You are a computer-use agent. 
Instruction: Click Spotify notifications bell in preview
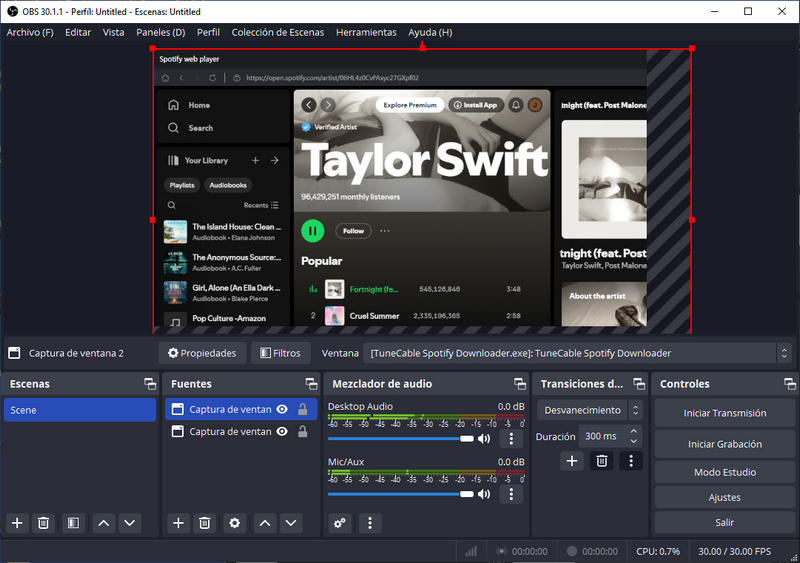click(x=516, y=105)
